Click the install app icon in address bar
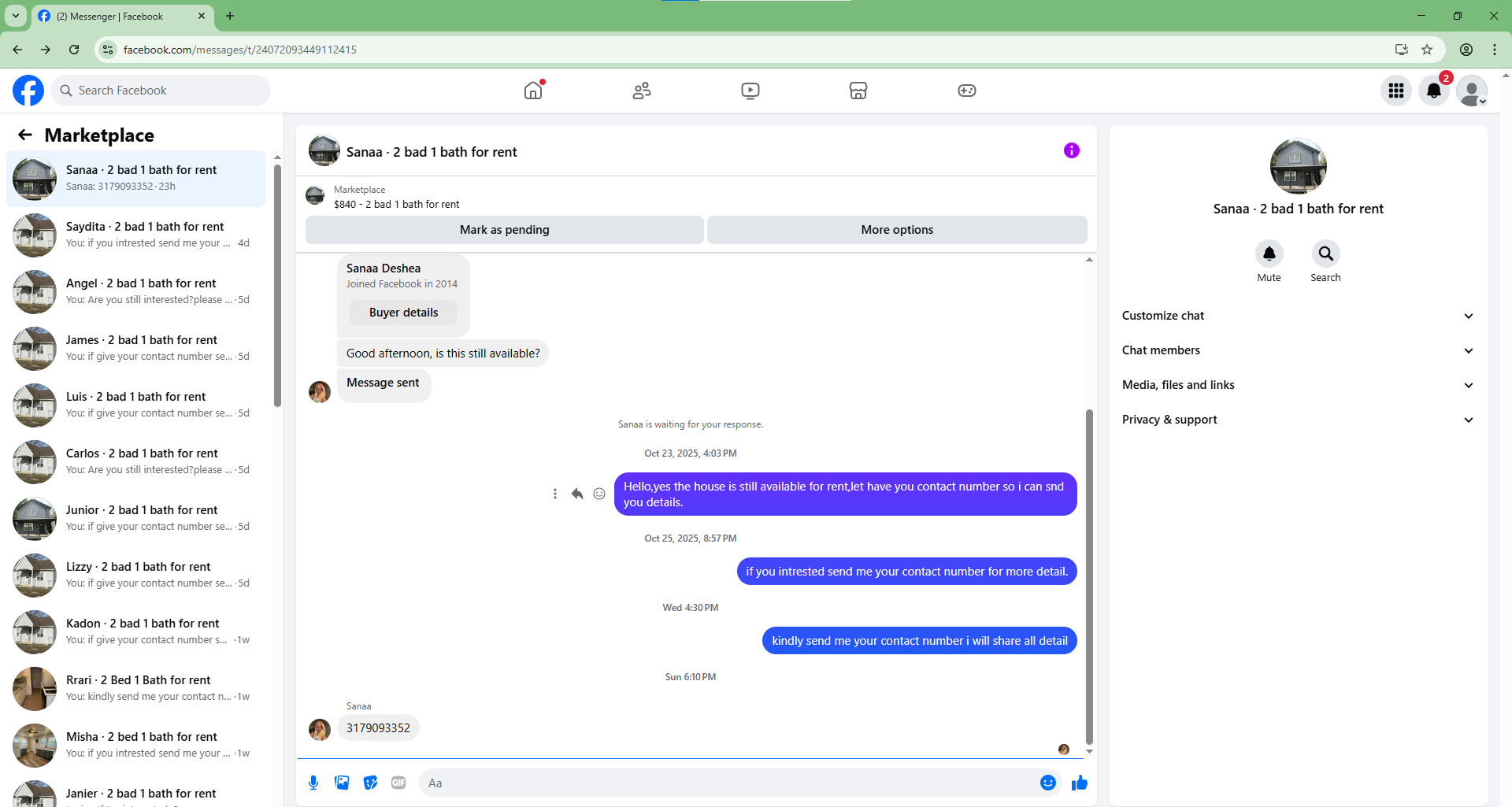This screenshot has width=1512, height=807. 1402,50
